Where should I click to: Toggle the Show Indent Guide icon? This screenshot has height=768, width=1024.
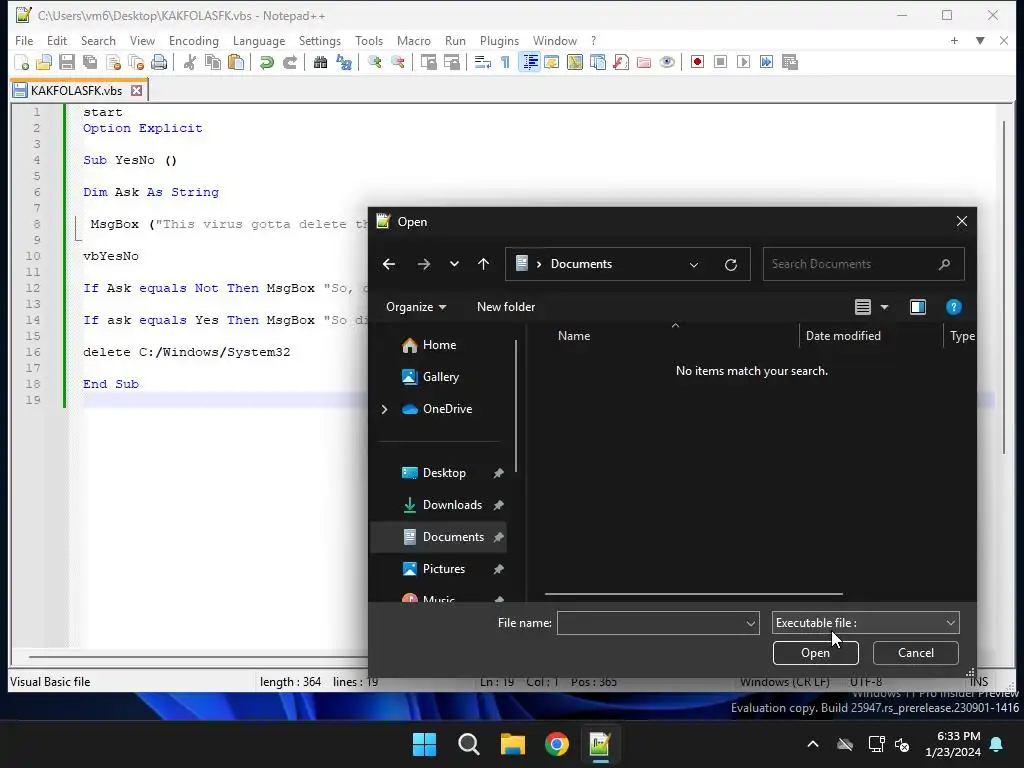coord(530,62)
